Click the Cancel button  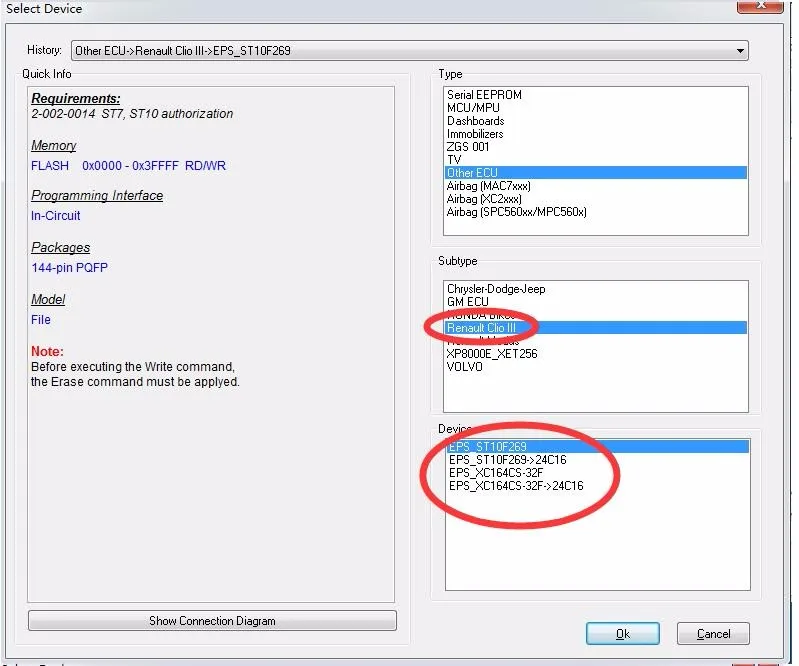(713, 633)
